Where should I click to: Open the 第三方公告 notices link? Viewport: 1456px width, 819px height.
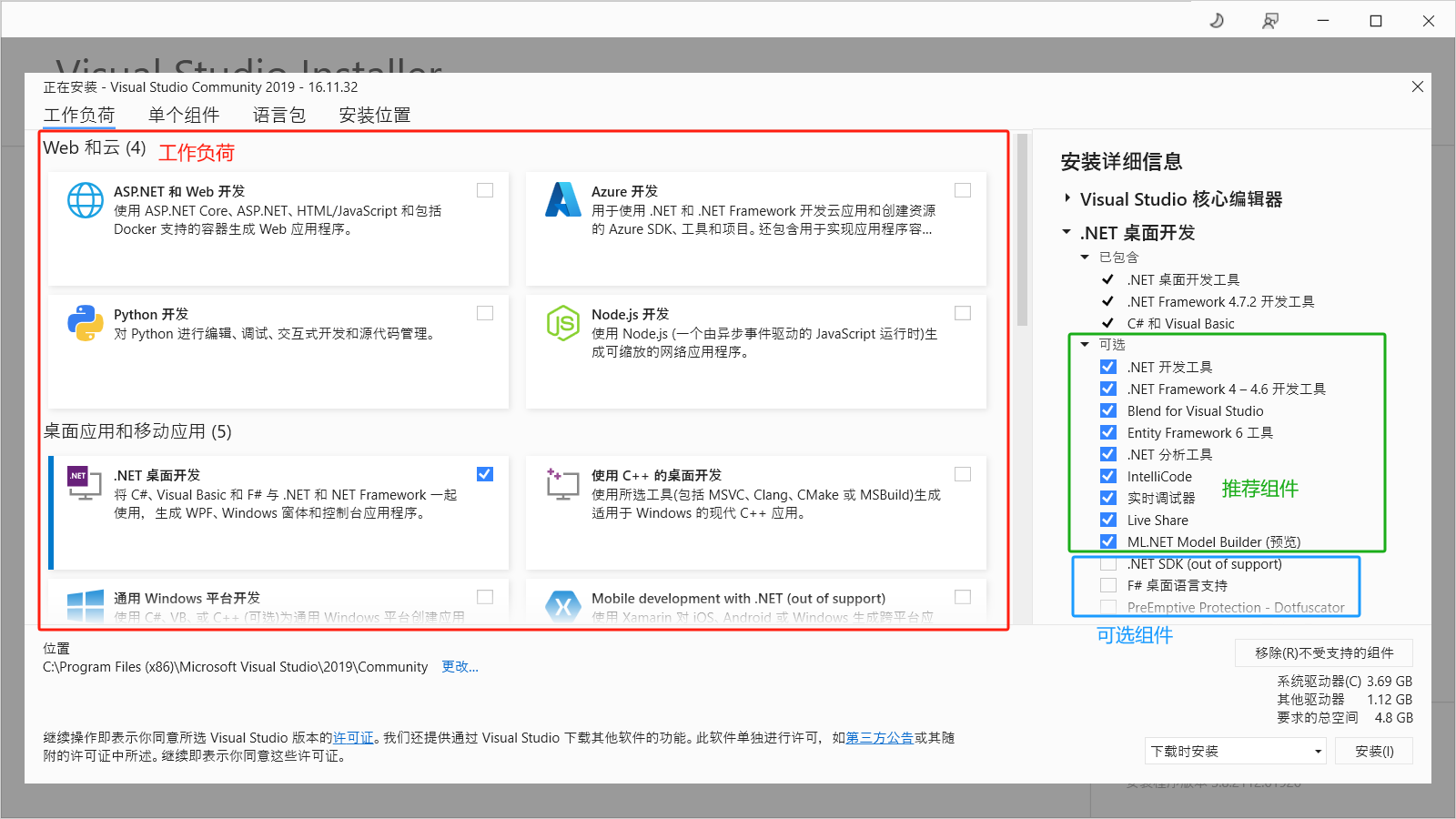[x=879, y=738]
